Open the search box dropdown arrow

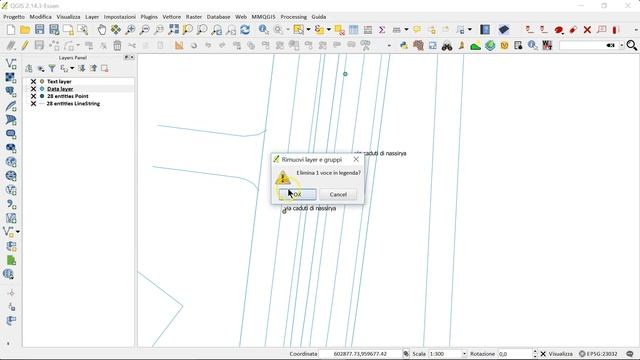pos(621,45)
